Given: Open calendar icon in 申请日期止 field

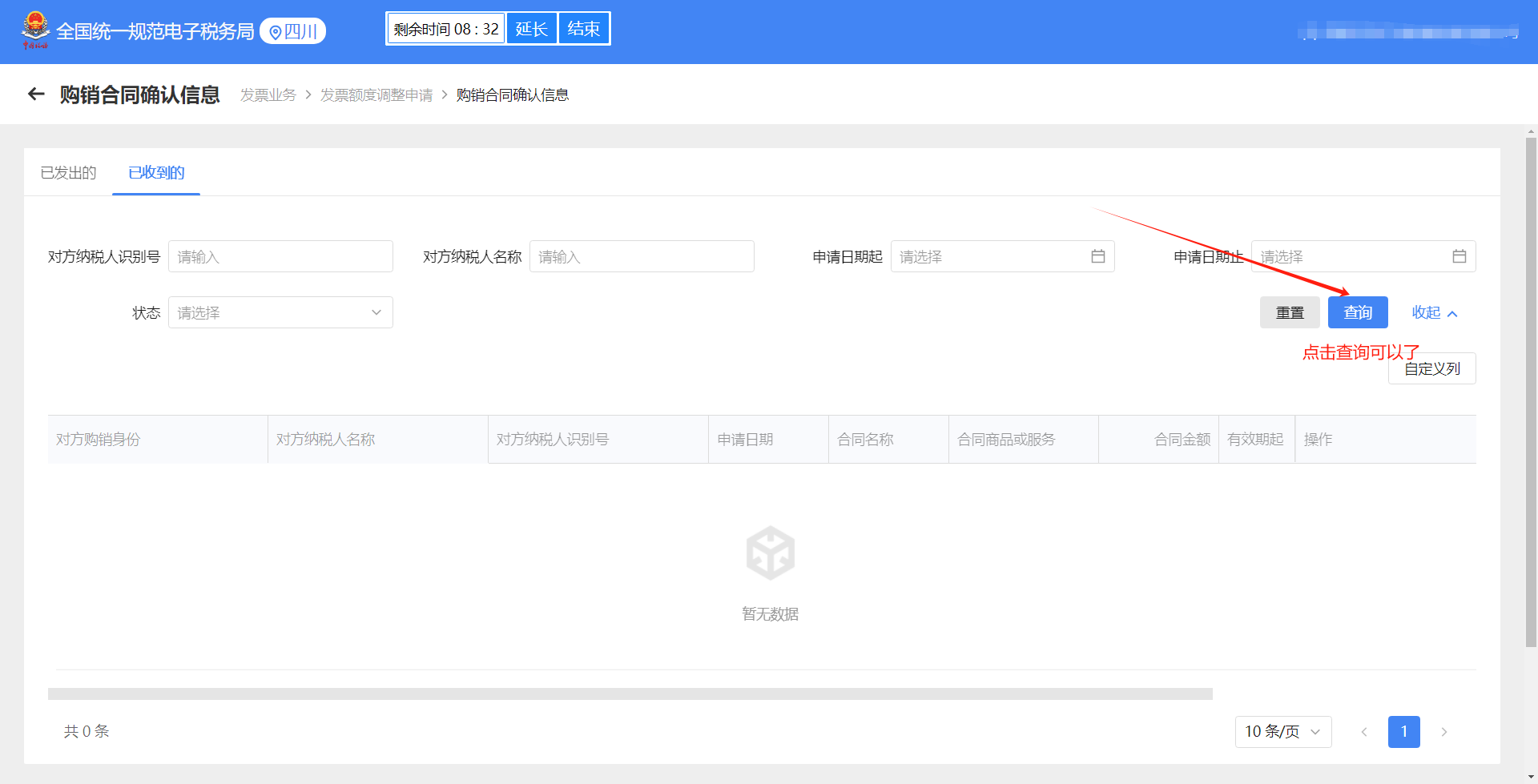Looking at the screenshot, I should pyautogui.click(x=1459, y=256).
